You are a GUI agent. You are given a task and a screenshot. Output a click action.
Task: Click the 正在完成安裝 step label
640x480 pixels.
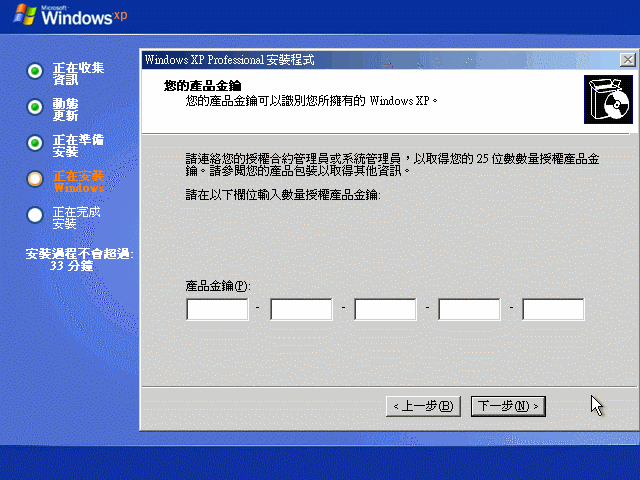[x=76, y=218]
